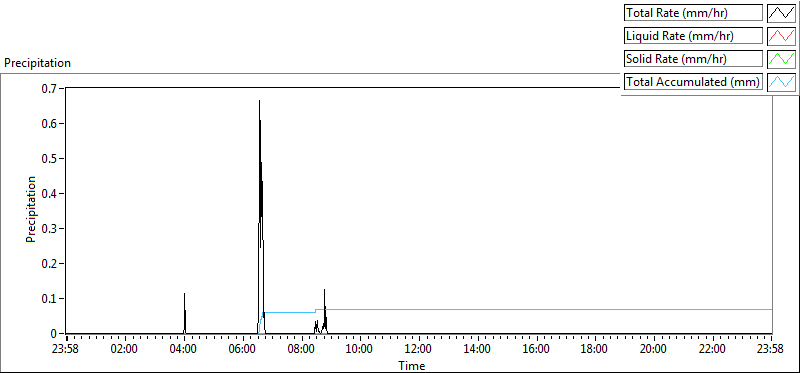
Task: Click the 08:00 time label
Action: pos(302,350)
